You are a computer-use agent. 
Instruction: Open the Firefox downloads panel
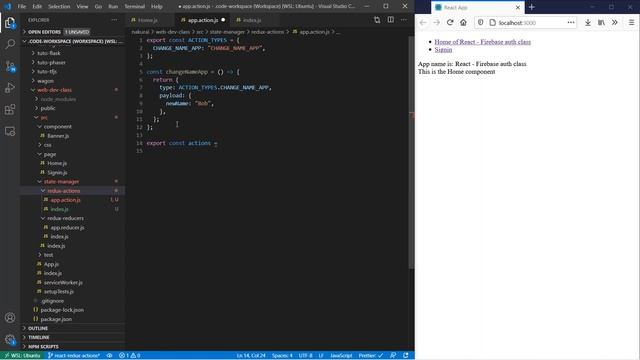tap(588, 23)
